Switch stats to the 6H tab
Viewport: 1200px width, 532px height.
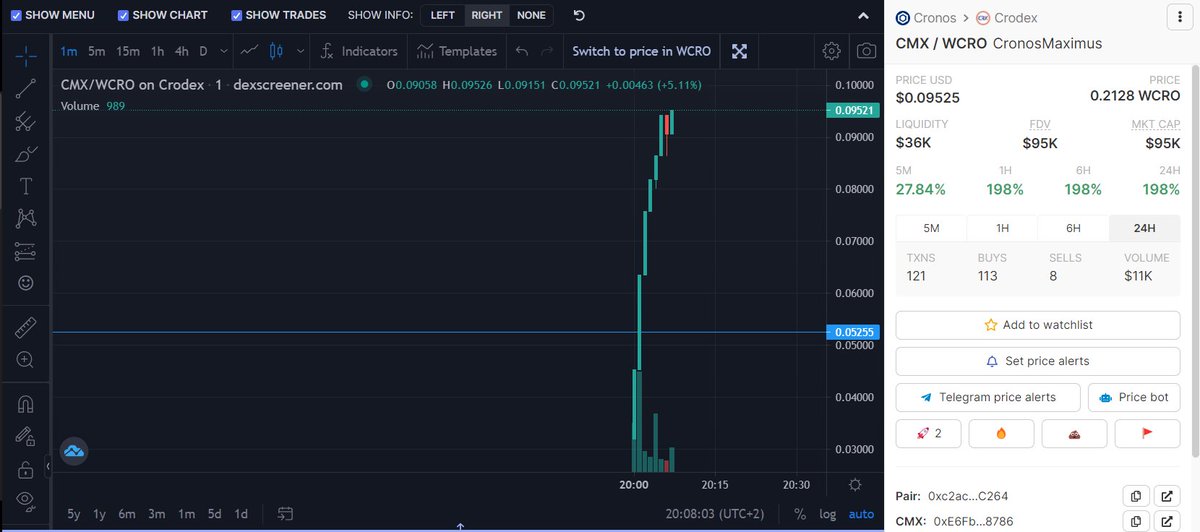[x=1074, y=228]
